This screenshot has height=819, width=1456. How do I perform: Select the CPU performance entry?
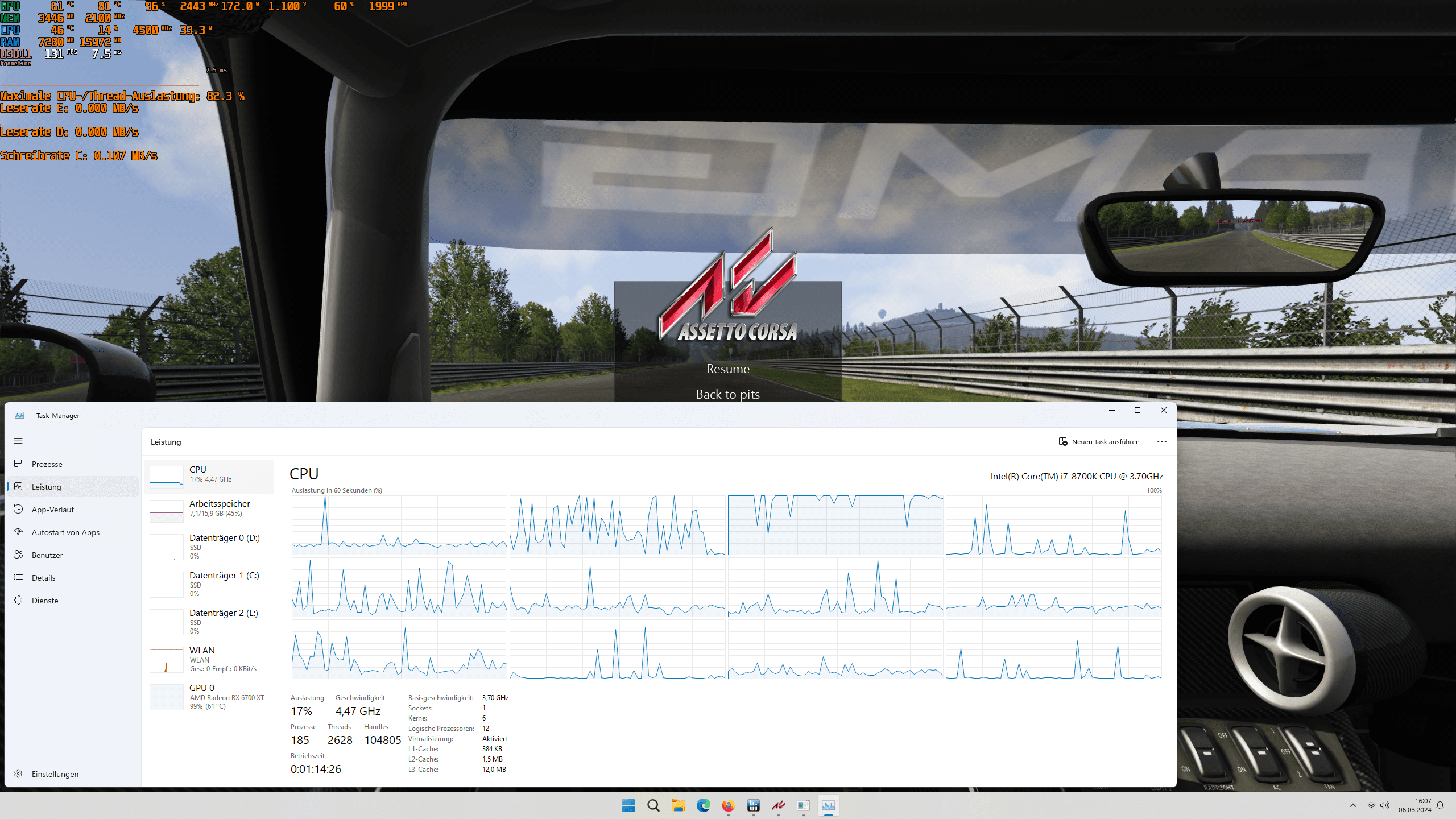[x=209, y=477]
